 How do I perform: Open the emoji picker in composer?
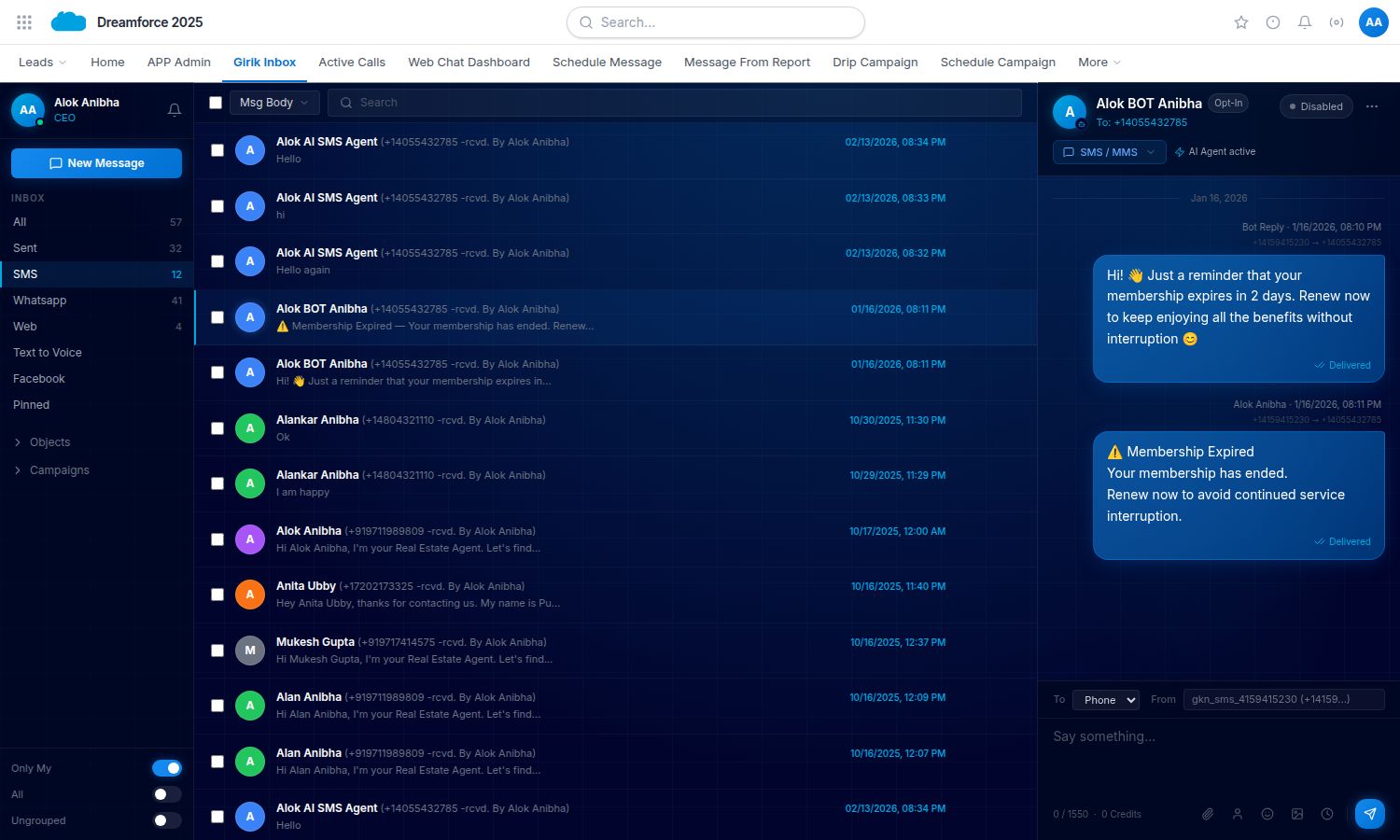[x=1267, y=814]
